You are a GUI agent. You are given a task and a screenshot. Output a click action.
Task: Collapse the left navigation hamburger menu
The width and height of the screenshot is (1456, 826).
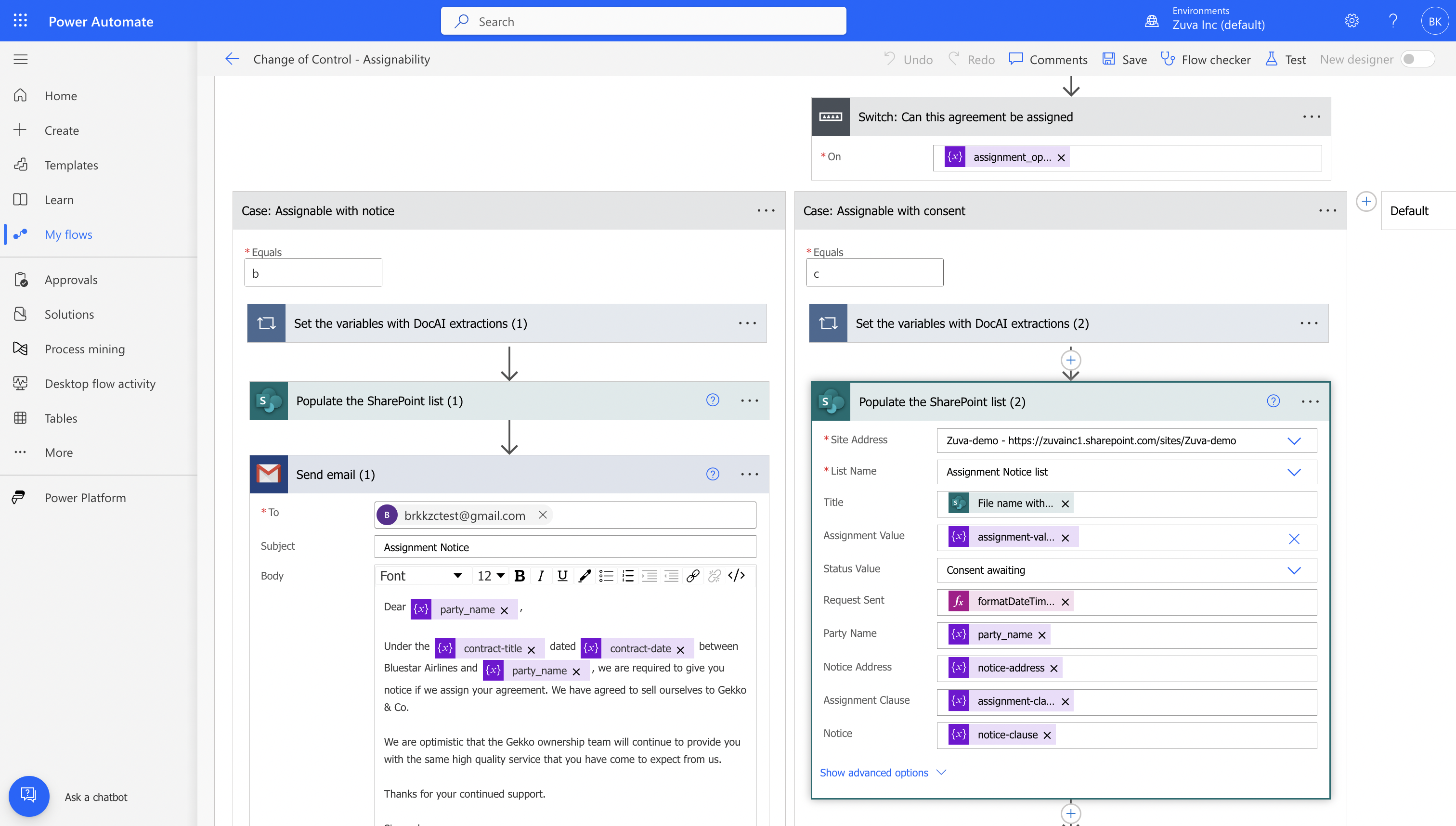point(20,59)
